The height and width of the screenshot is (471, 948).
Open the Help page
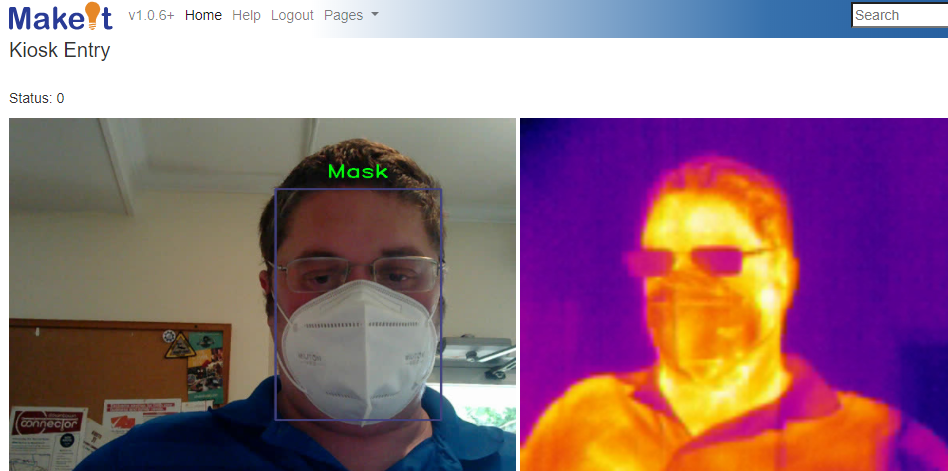point(246,15)
